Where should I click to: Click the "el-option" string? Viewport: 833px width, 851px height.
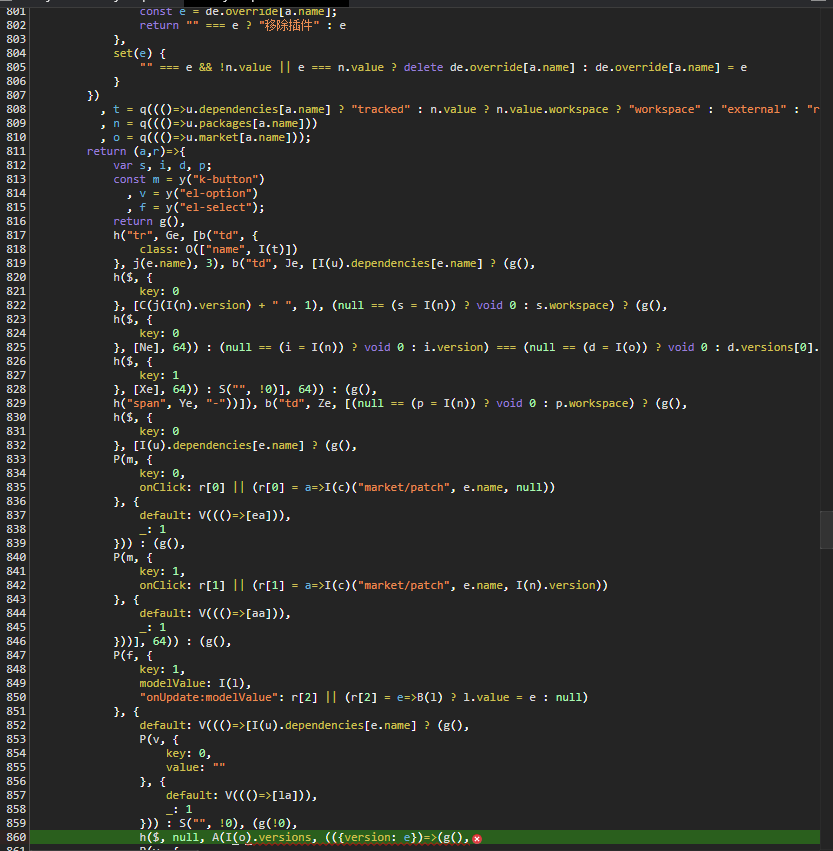[x=215, y=194]
